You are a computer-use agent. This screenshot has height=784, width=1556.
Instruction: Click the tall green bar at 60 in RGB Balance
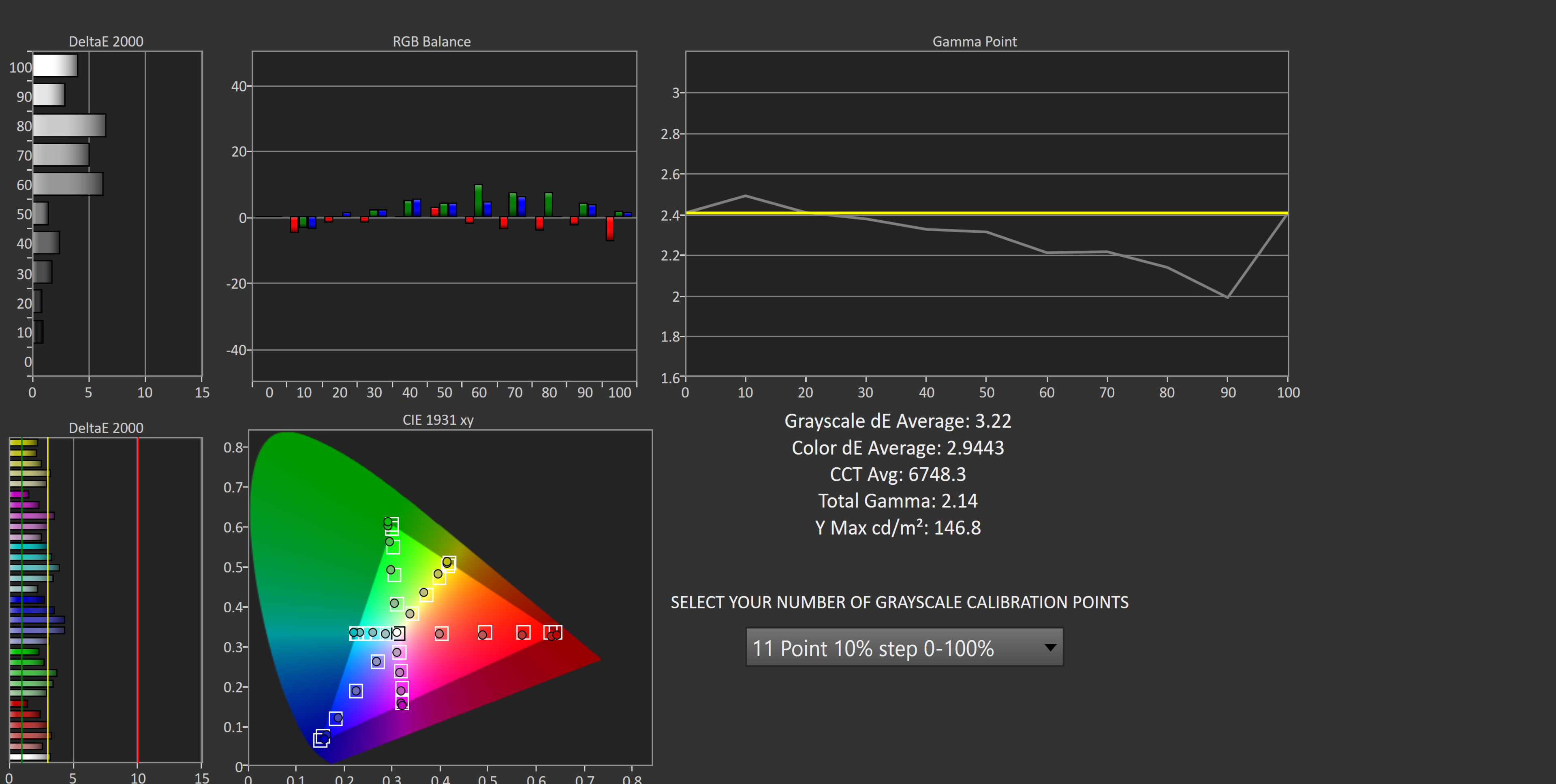coord(479,200)
